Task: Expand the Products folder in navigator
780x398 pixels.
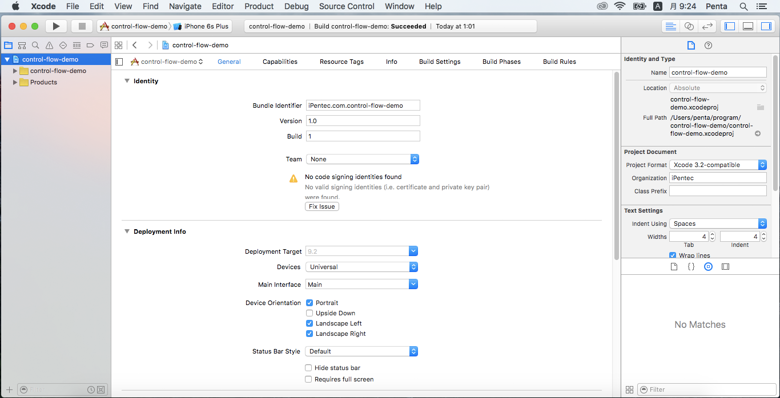Action: coord(15,82)
